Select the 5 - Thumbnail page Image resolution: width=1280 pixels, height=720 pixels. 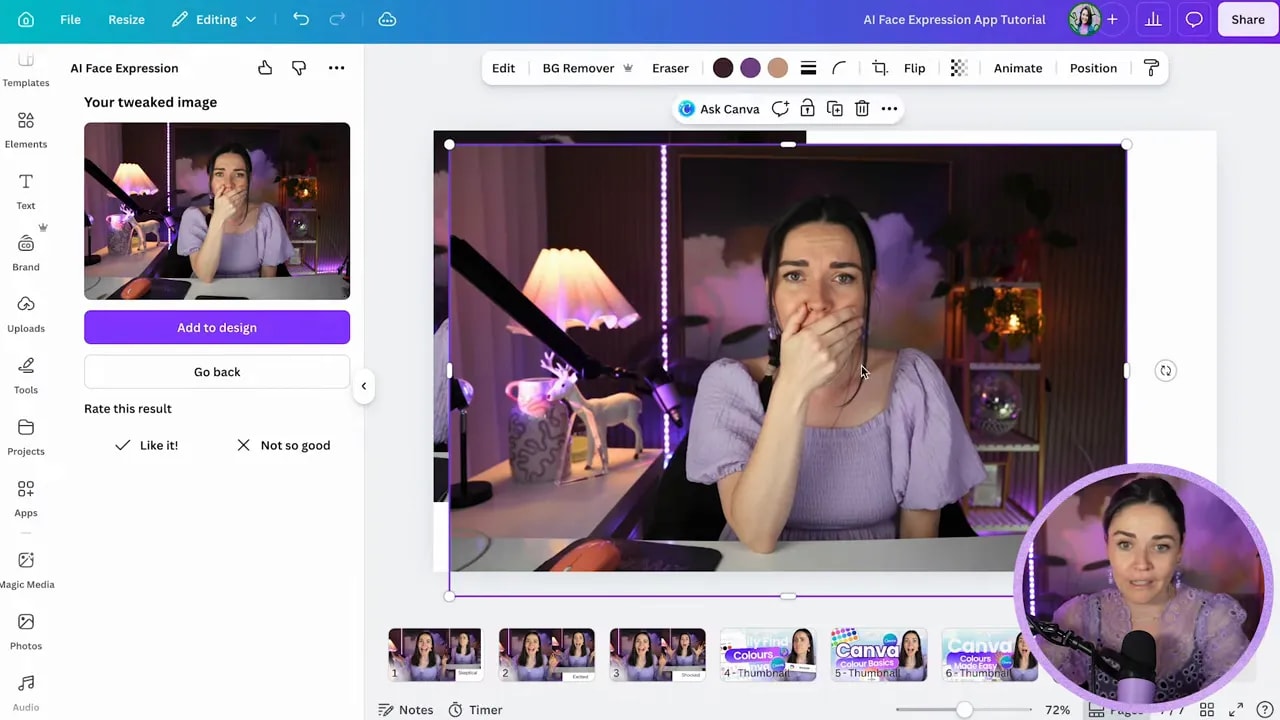879,655
